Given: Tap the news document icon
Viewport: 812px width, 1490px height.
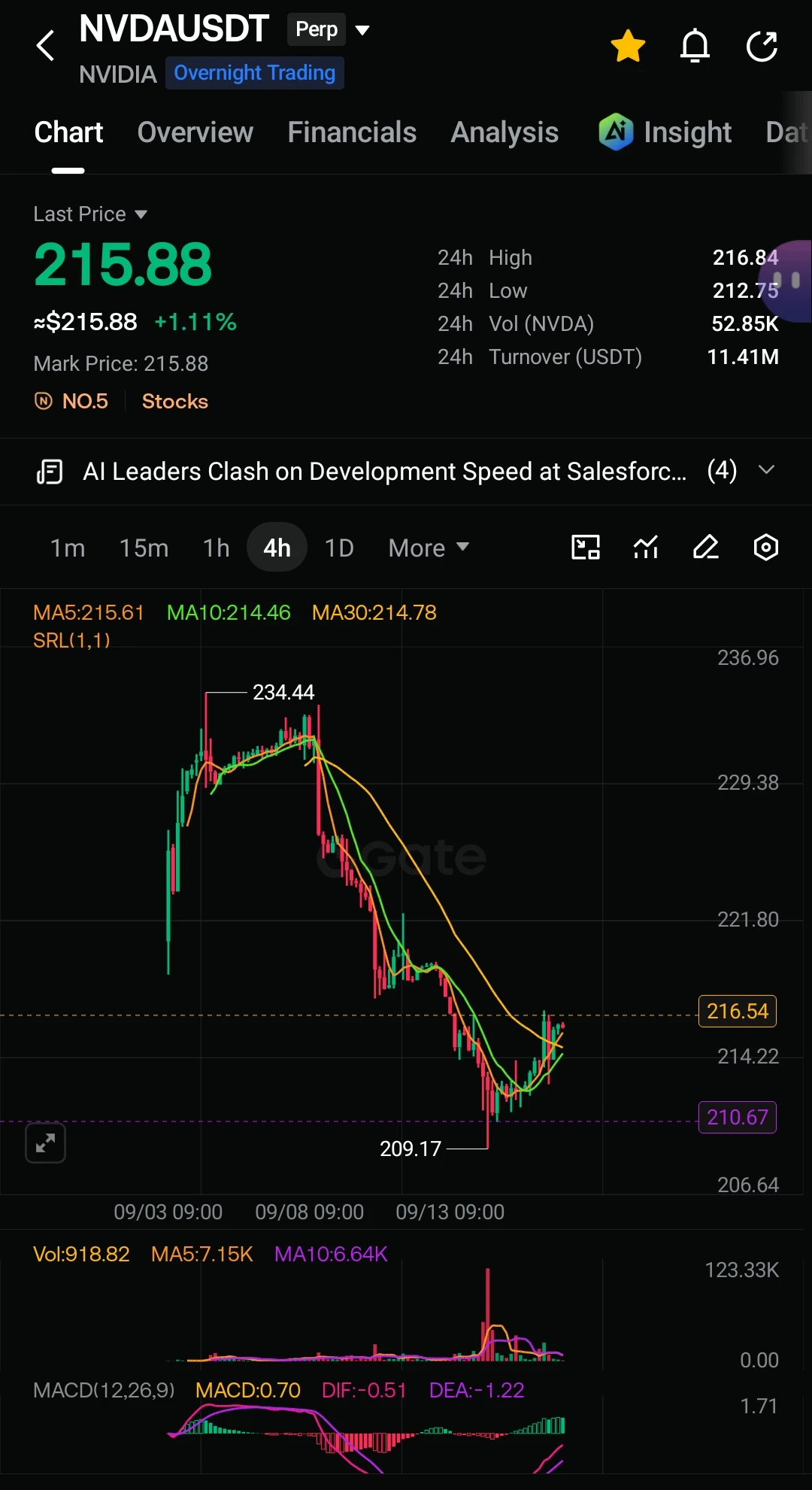Looking at the screenshot, I should coord(50,472).
